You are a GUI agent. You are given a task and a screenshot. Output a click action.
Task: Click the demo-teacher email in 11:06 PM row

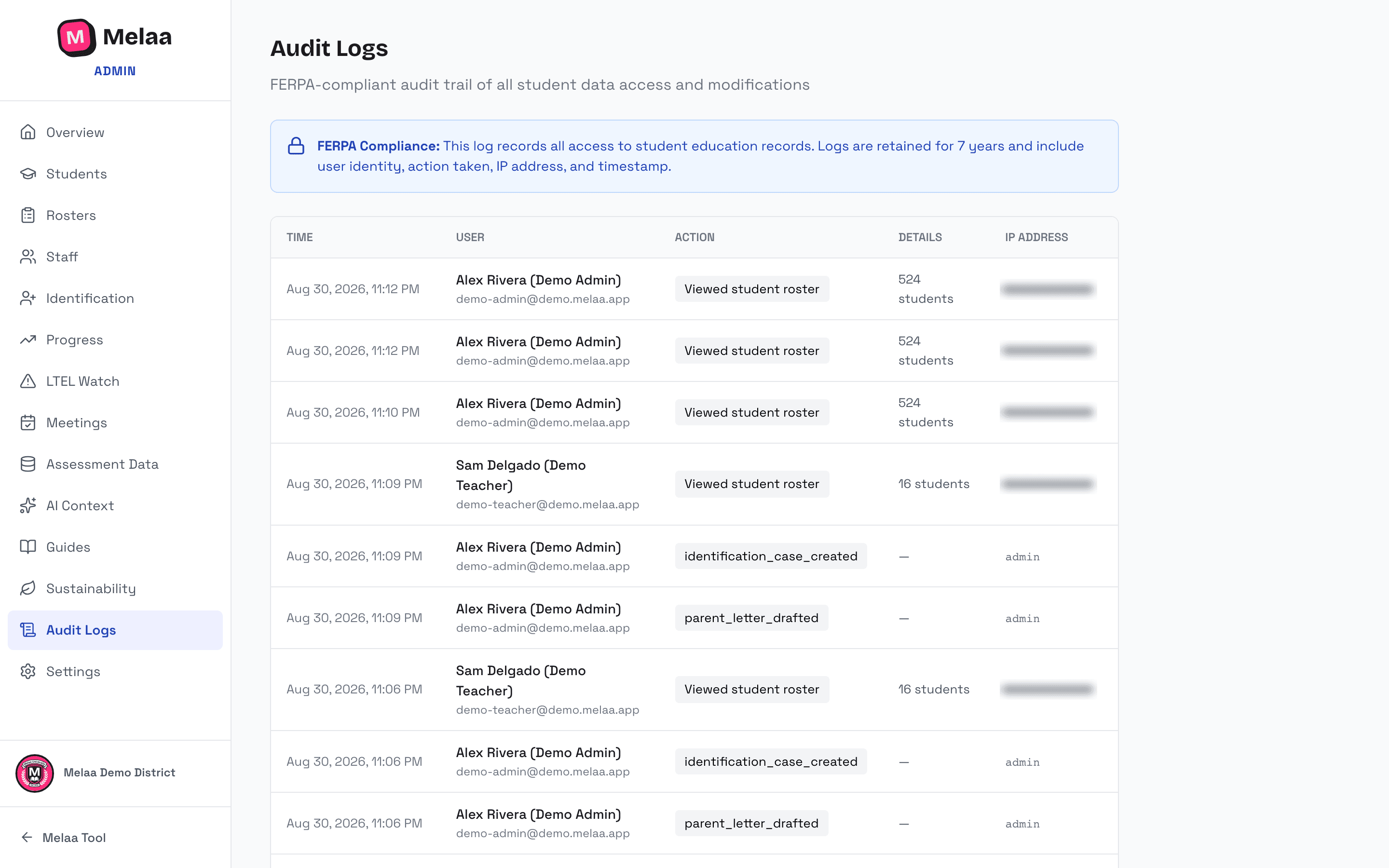tap(547, 709)
